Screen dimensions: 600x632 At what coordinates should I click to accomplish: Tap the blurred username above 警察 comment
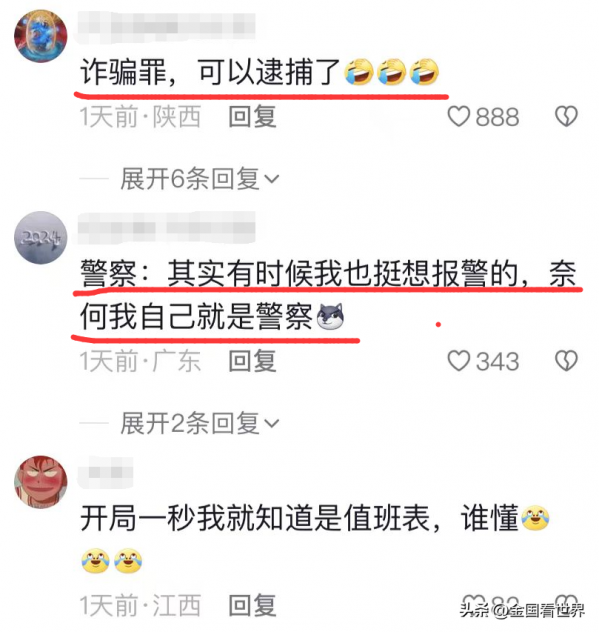coord(166,228)
